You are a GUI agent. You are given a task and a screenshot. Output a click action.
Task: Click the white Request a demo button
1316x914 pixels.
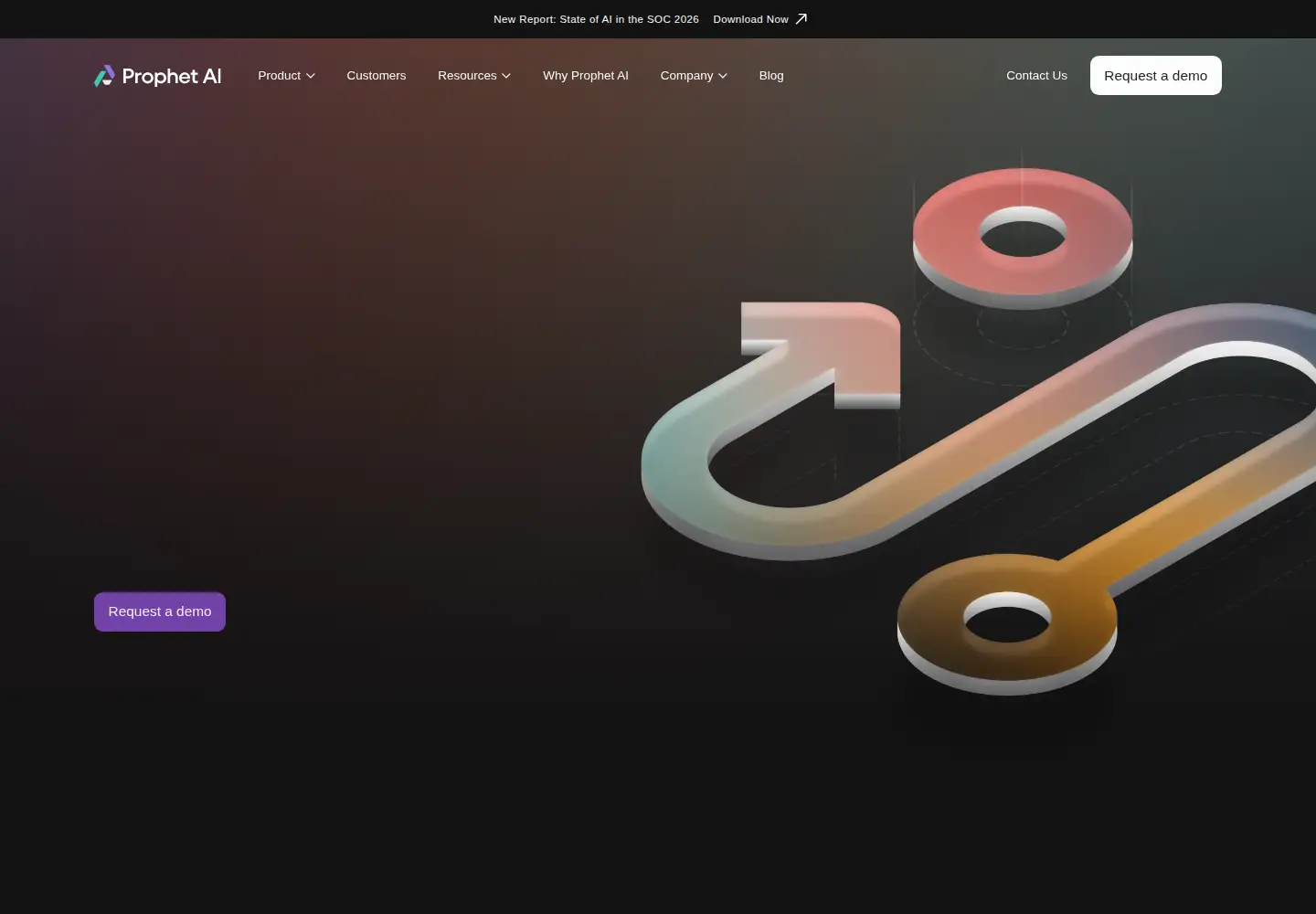[x=1156, y=76]
